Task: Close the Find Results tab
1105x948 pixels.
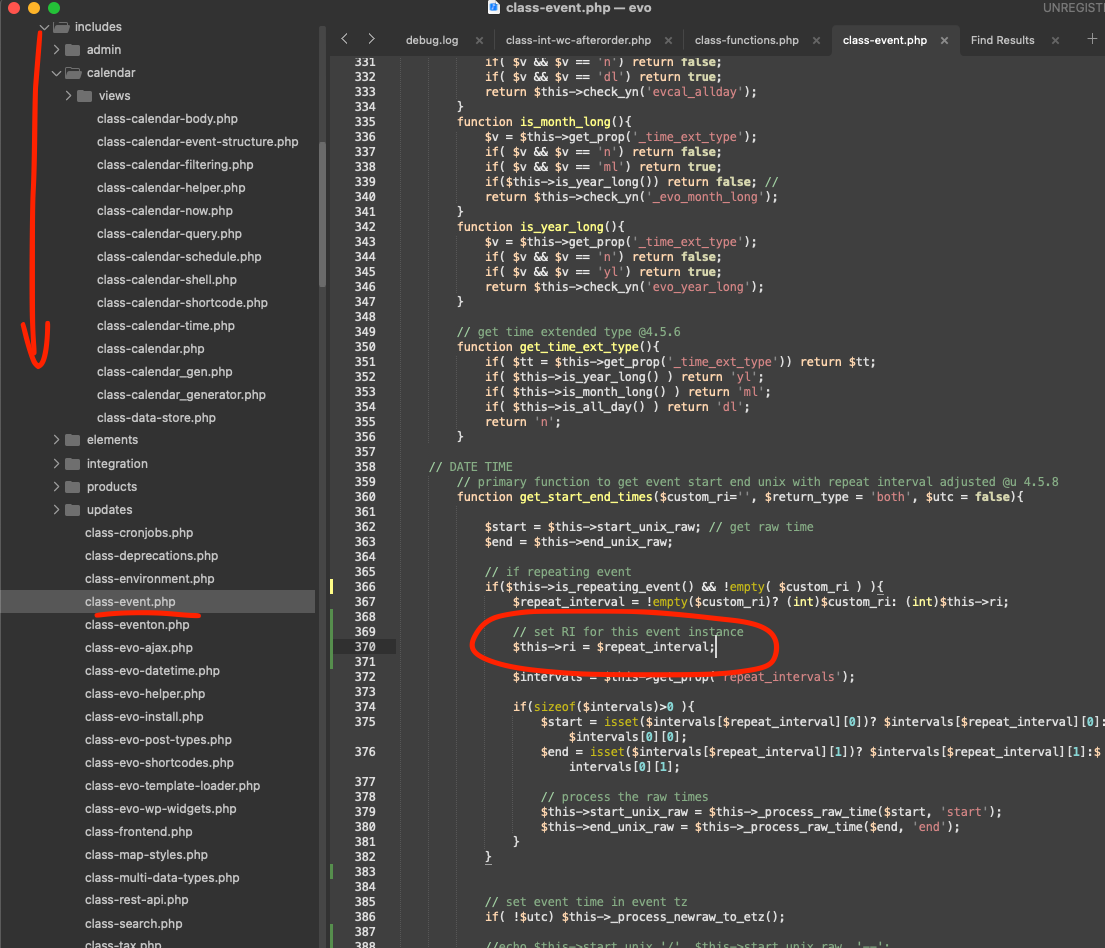Action: pyautogui.click(x=1055, y=41)
